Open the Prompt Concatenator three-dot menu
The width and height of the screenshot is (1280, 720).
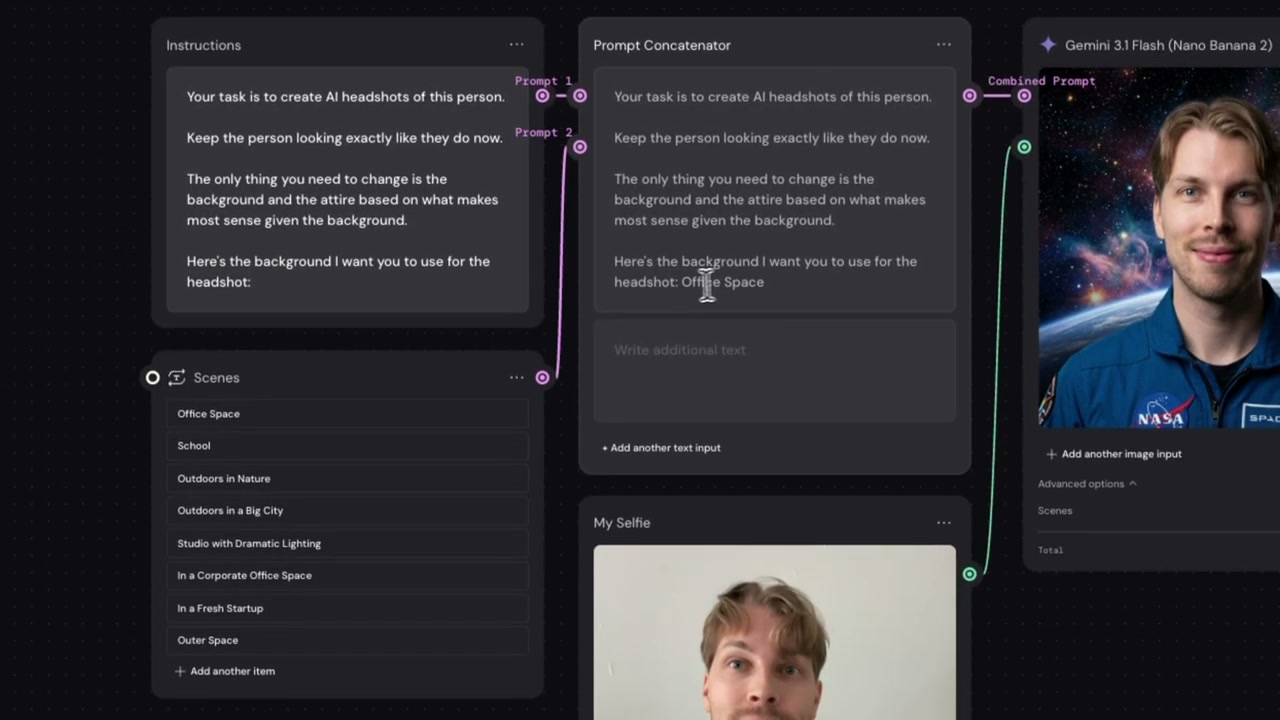point(944,45)
